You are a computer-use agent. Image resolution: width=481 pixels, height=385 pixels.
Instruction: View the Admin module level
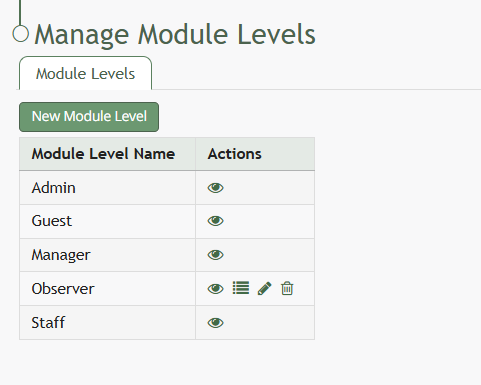(x=215, y=188)
